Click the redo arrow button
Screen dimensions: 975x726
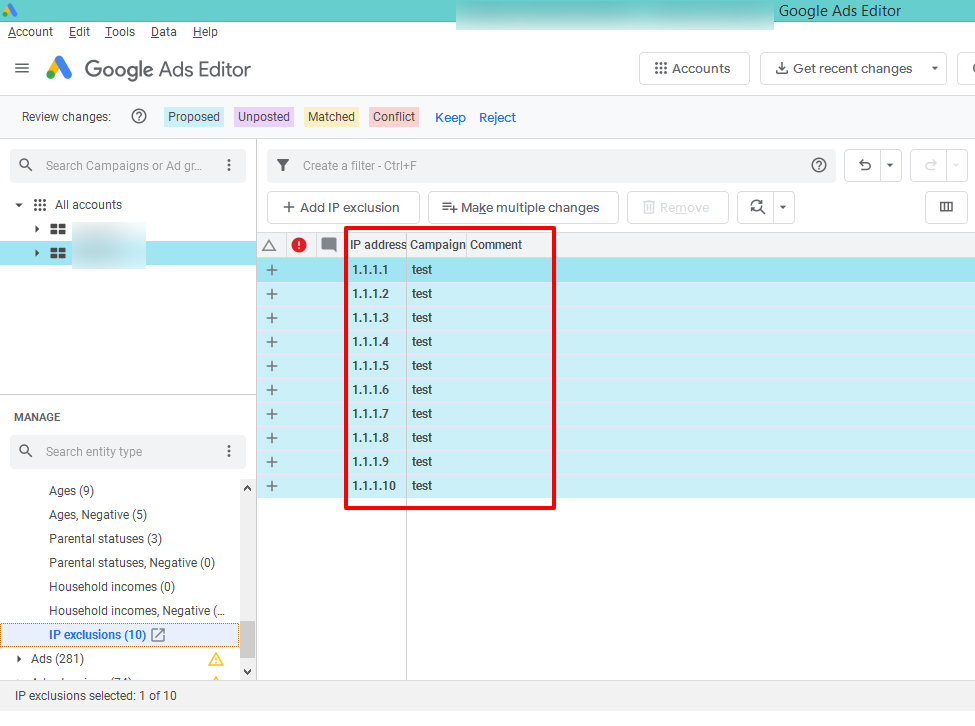(930, 165)
